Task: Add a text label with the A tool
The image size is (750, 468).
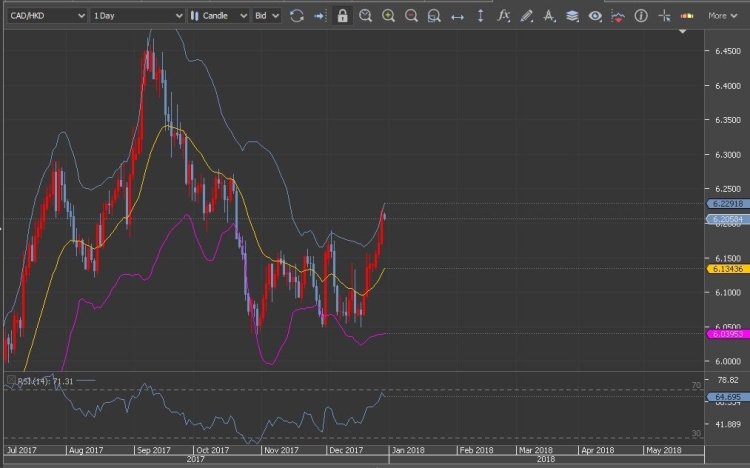Action: point(549,16)
